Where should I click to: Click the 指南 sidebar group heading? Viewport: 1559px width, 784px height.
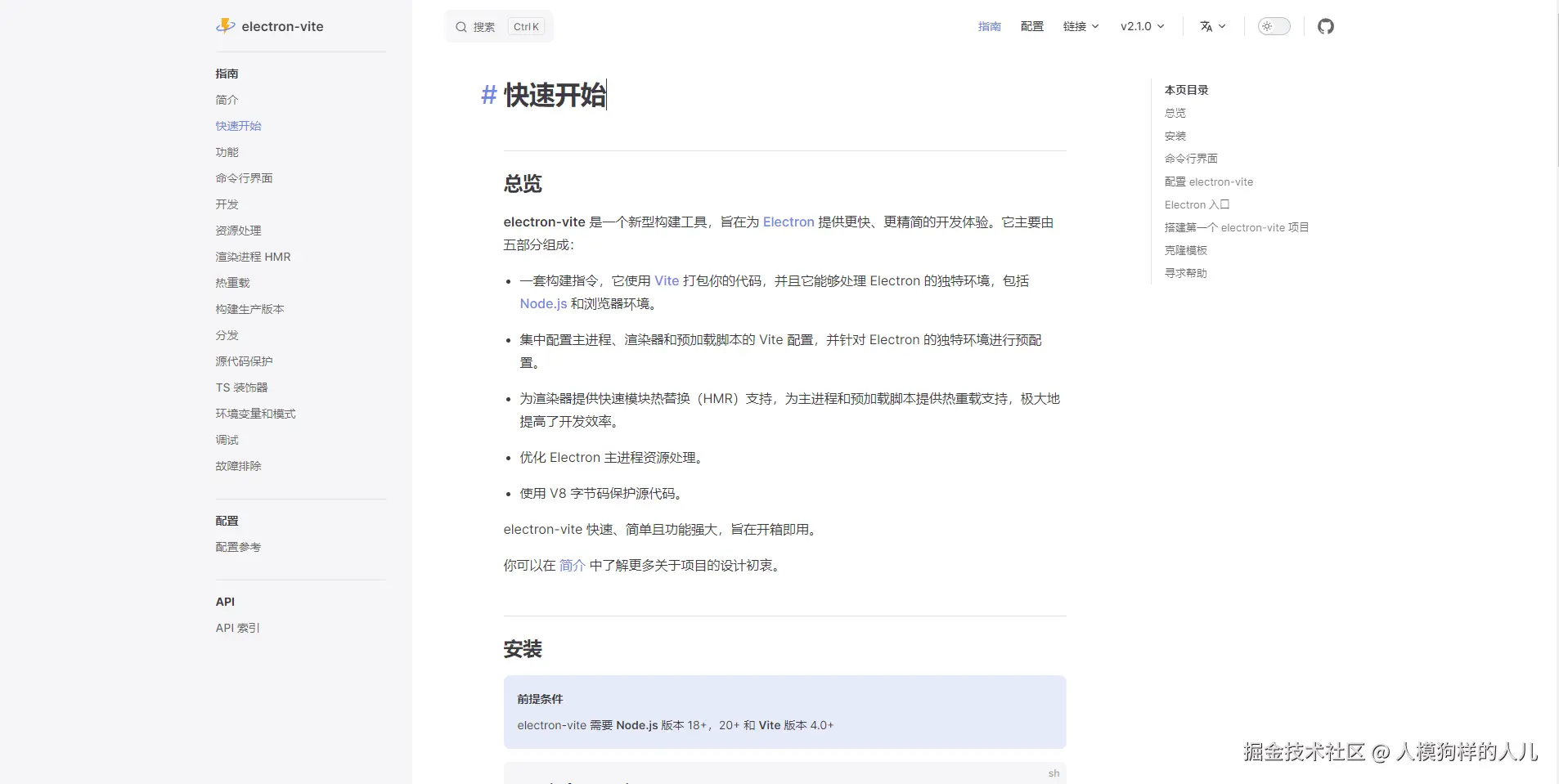point(227,74)
